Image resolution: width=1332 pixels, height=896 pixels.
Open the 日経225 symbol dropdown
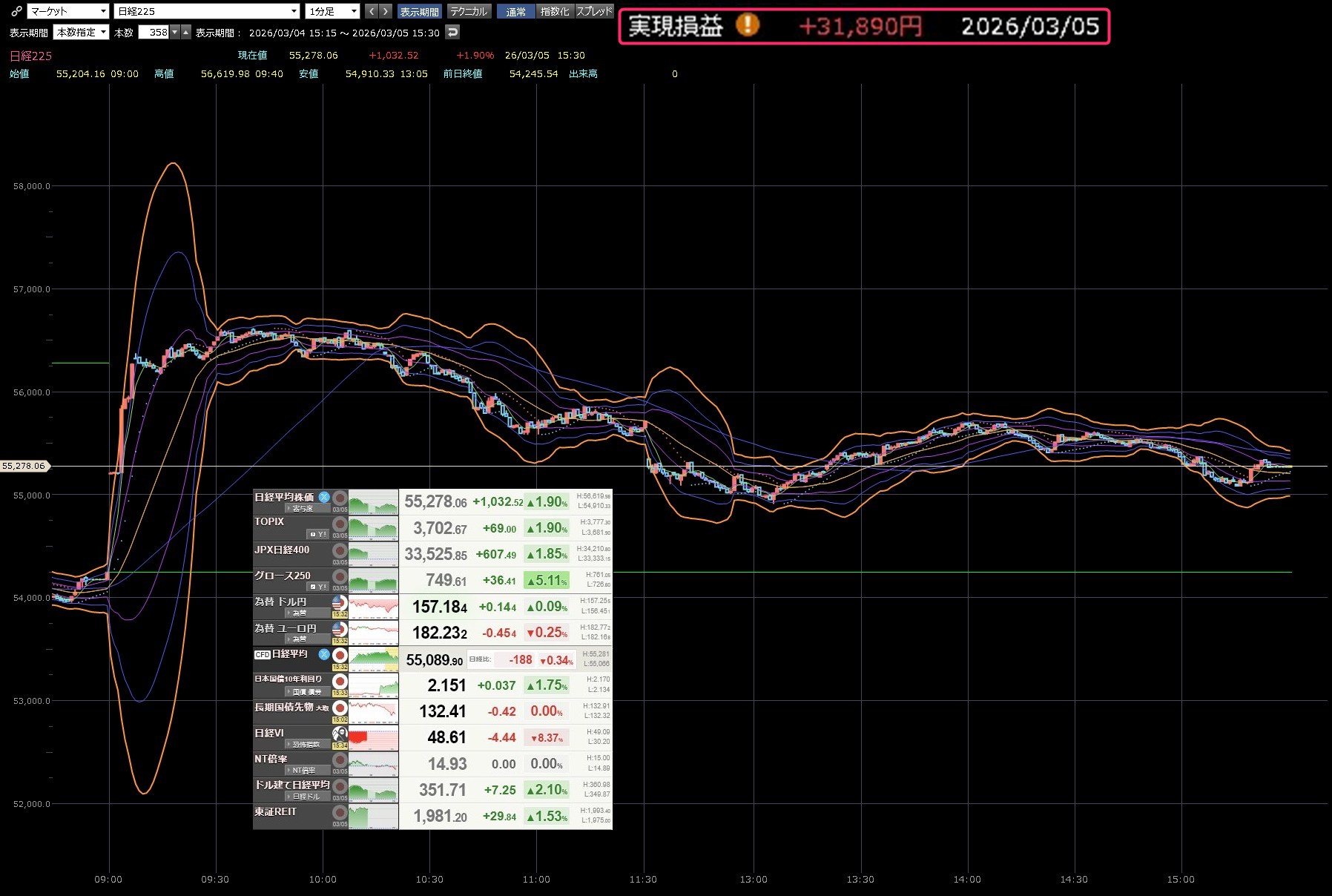[x=207, y=11]
